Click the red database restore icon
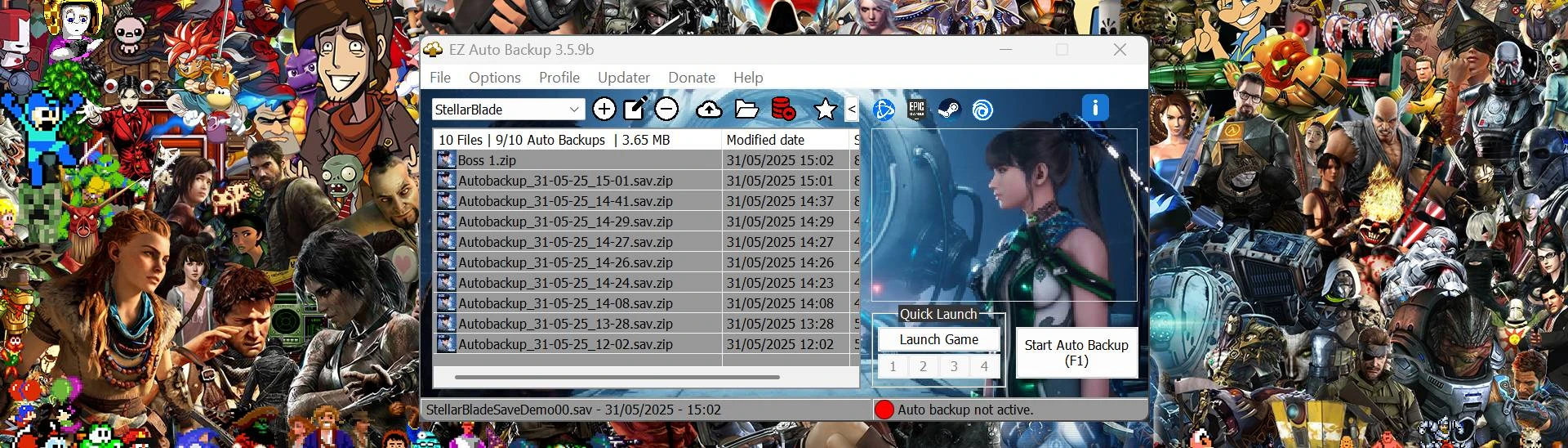Image resolution: width=1568 pixels, height=448 pixels. 783,109
